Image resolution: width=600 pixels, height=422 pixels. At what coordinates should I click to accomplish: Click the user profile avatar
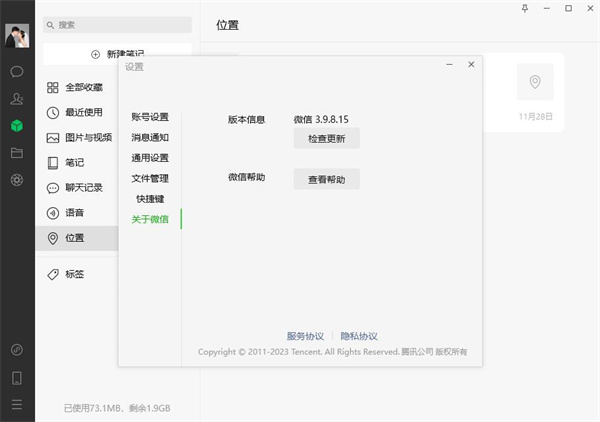(x=17, y=35)
